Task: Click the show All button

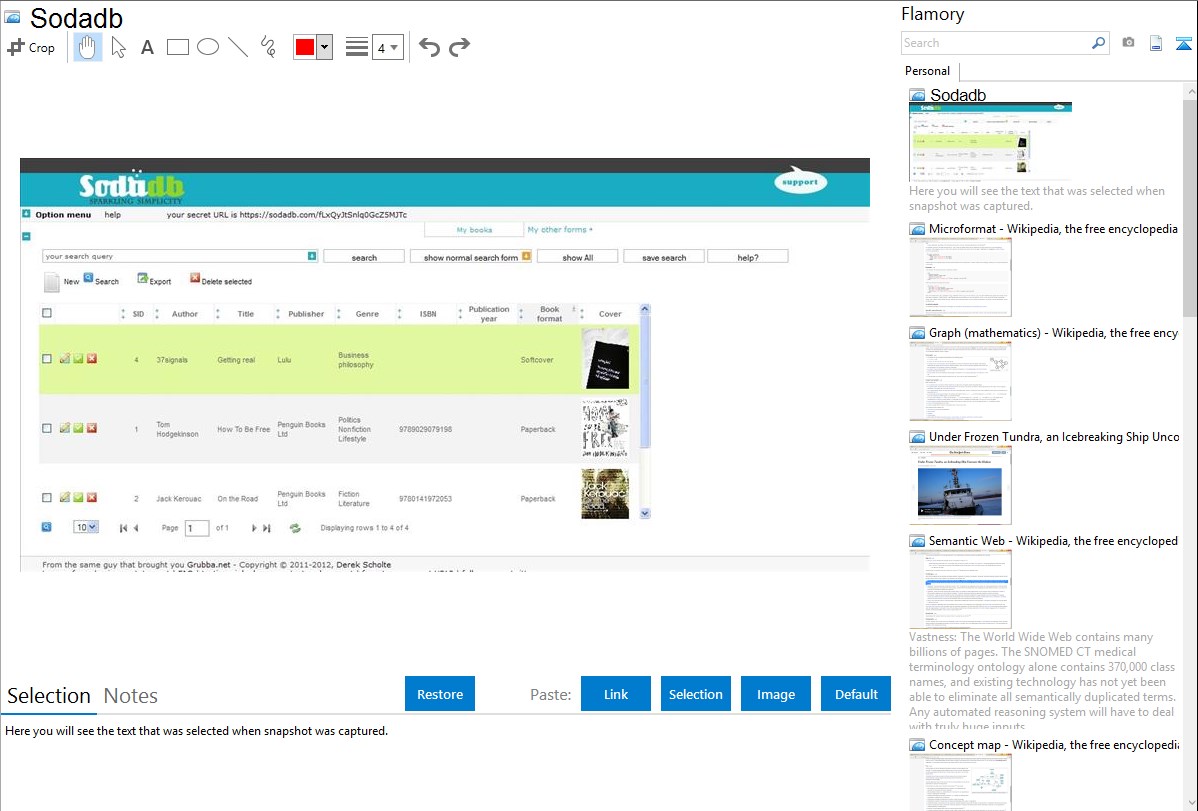Action: 578,257
